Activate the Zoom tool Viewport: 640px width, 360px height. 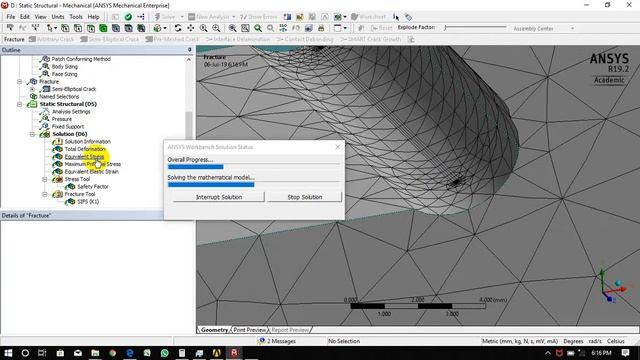pyautogui.click(x=203, y=28)
